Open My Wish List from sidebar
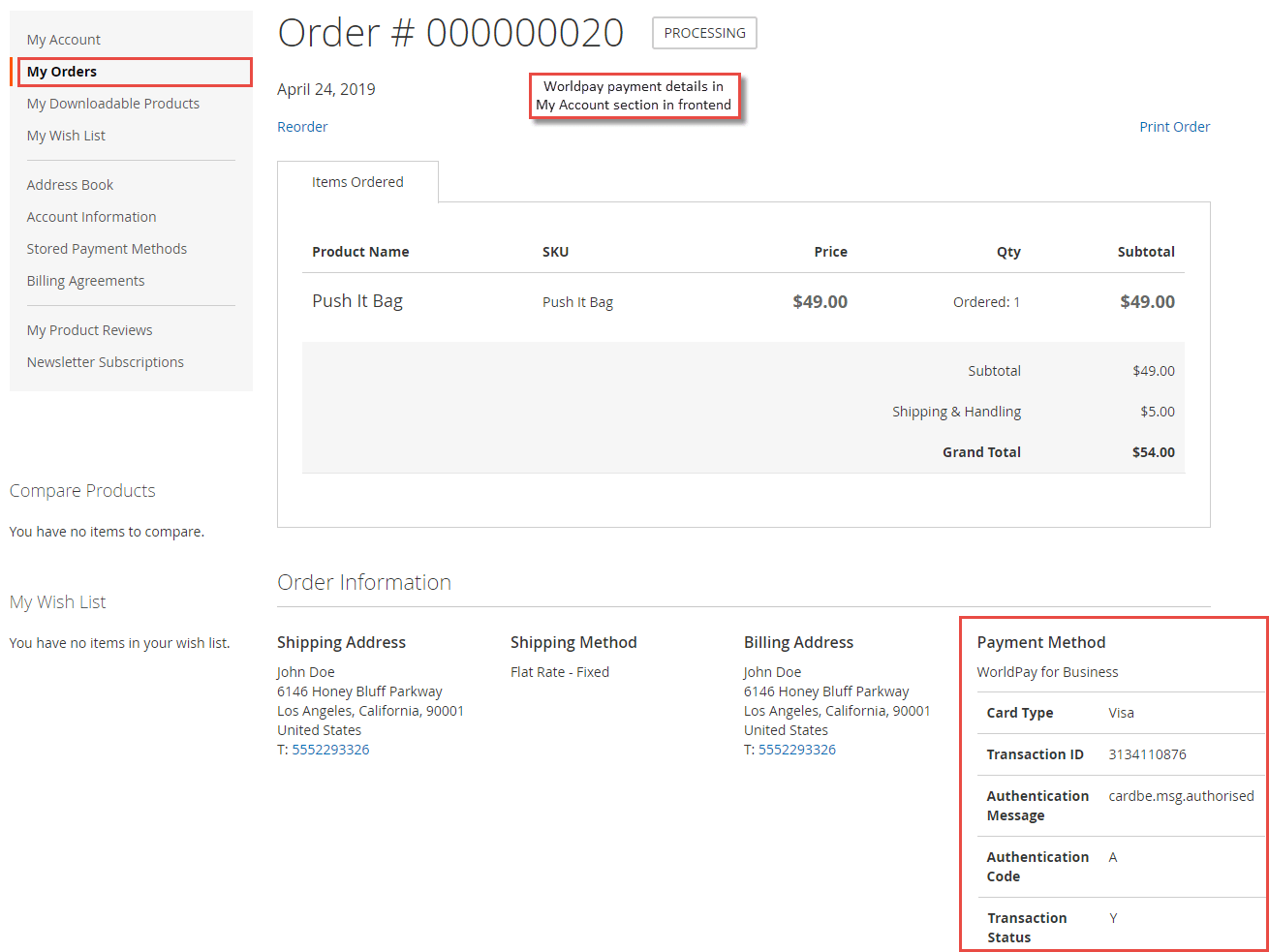This screenshot has height=952, width=1269. (x=66, y=135)
